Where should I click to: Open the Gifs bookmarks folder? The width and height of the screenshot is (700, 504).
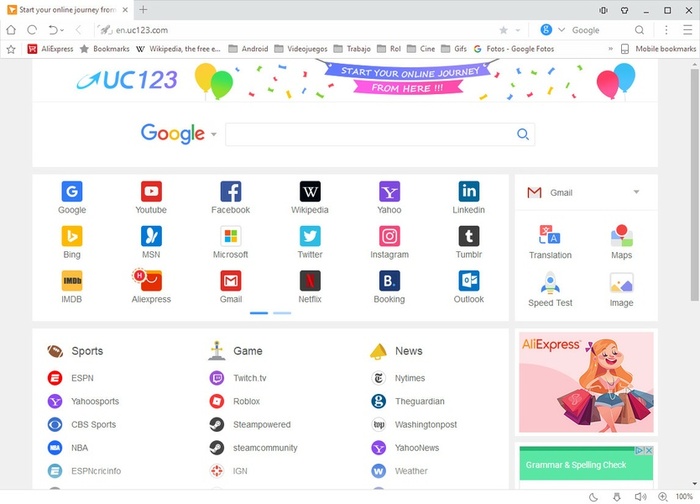click(x=454, y=49)
